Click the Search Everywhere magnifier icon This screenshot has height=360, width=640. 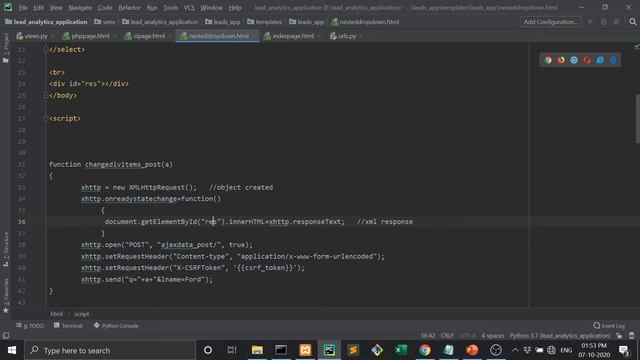[x=633, y=22]
